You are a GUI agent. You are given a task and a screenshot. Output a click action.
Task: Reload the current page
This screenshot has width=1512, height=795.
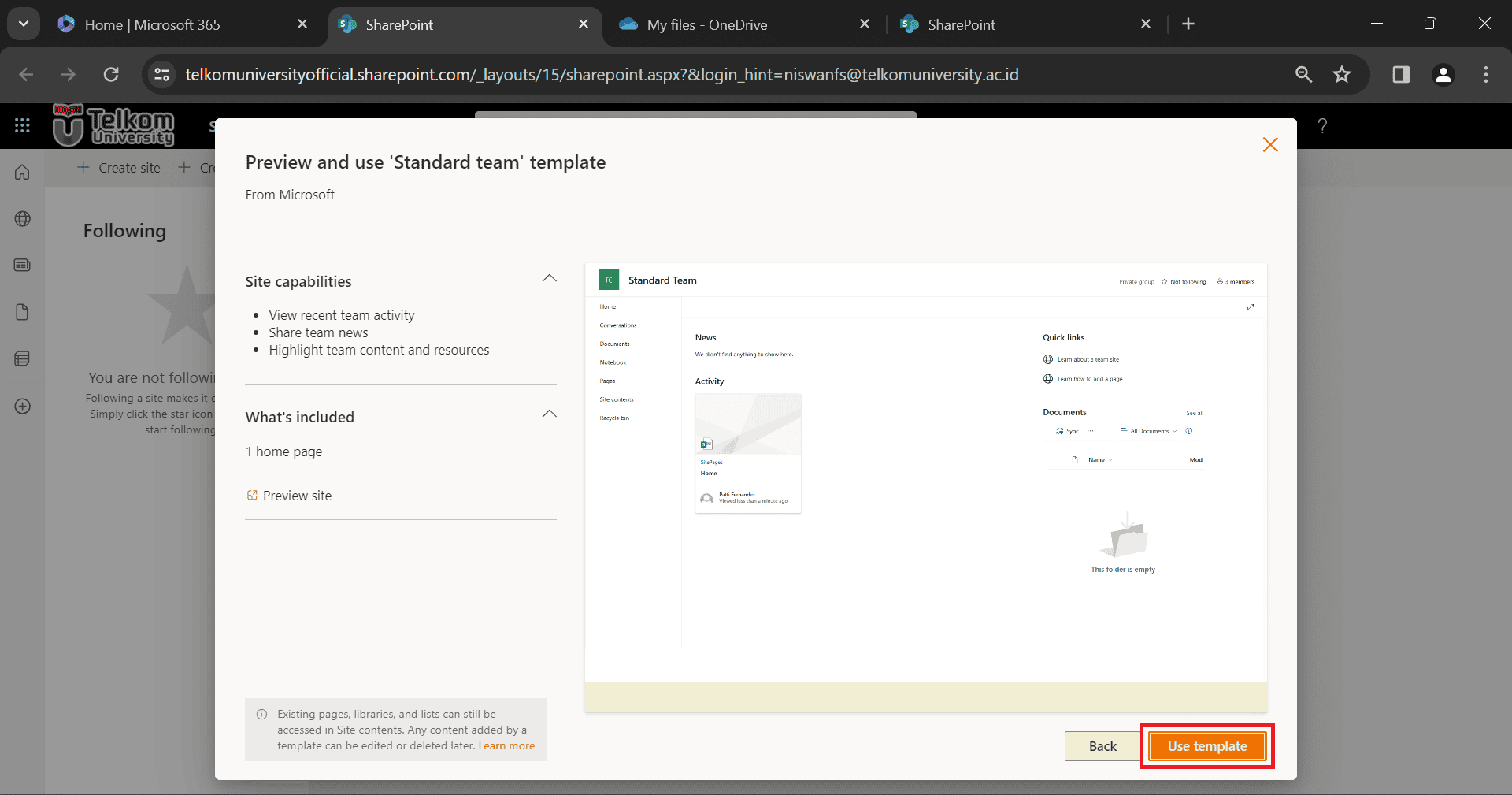111,75
